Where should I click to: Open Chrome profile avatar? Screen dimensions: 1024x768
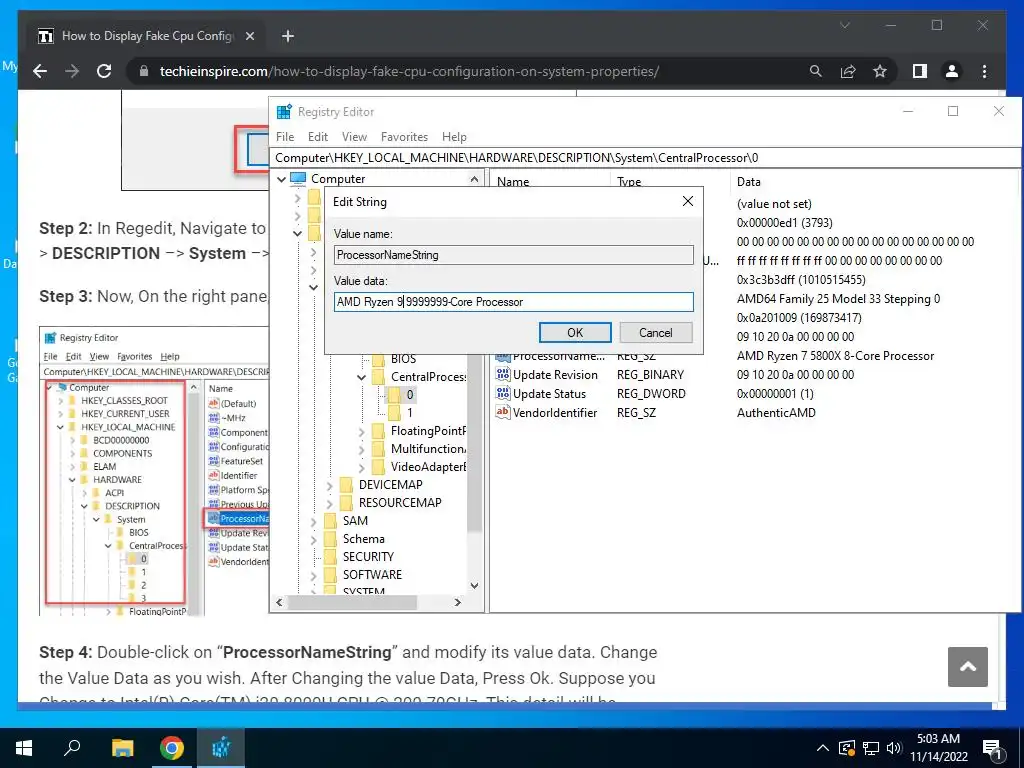coord(952,71)
